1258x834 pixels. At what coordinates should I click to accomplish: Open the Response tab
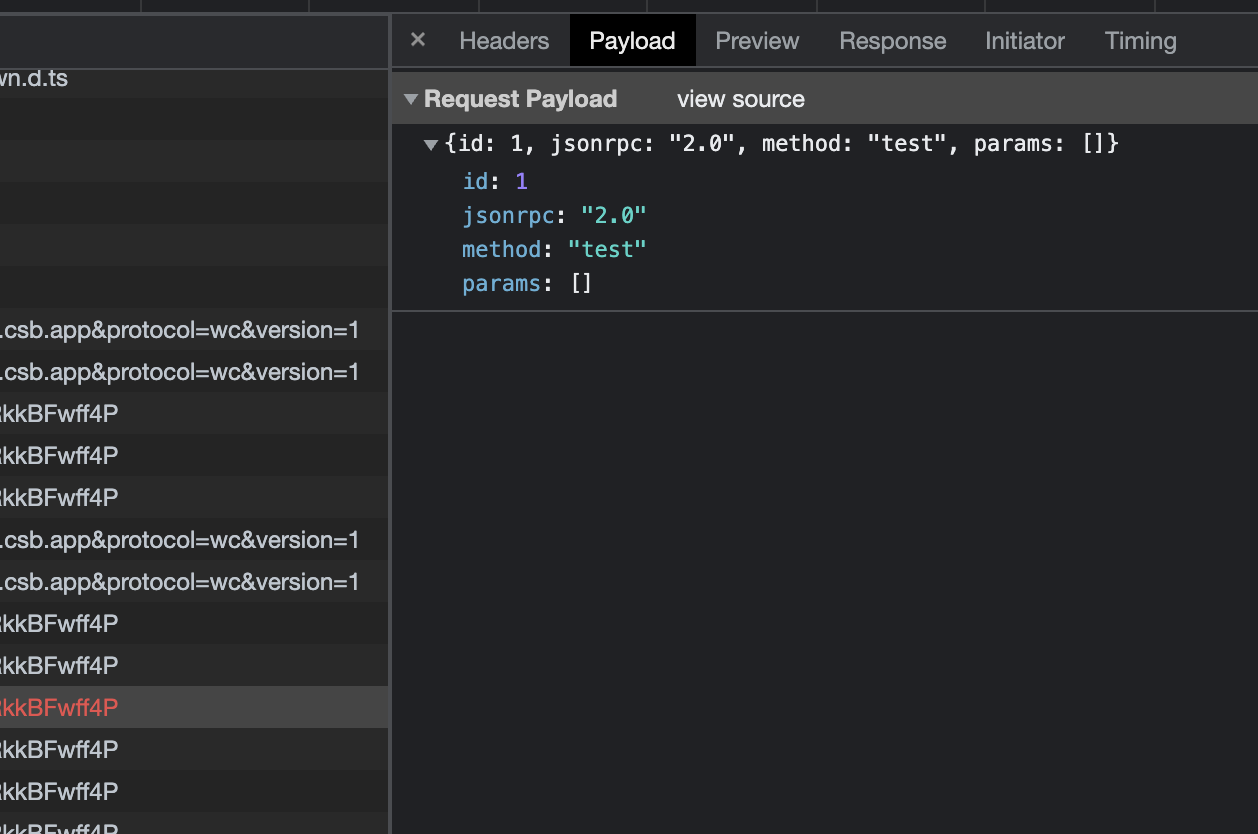tap(892, 41)
